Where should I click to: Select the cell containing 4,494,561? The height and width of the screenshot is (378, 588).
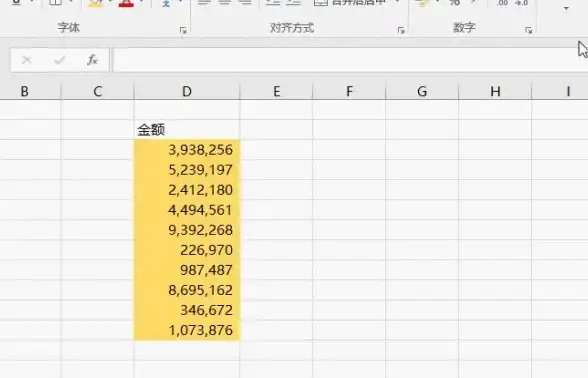(187, 210)
